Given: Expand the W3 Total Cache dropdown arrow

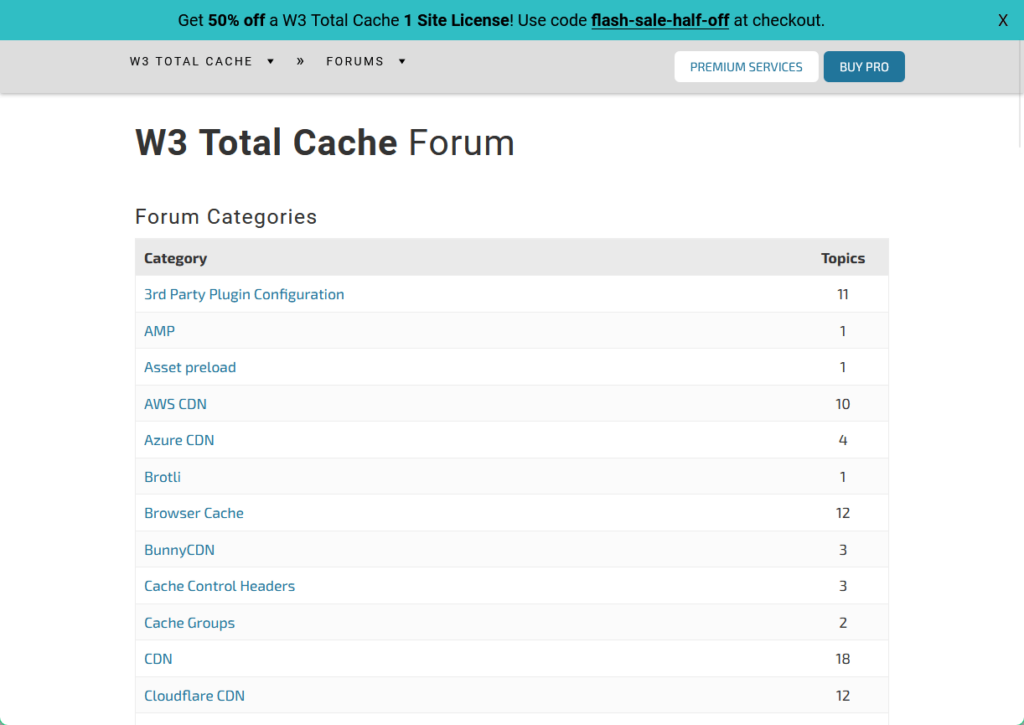Looking at the screenshot, I should pyautogui.click(x=270, y=61).
